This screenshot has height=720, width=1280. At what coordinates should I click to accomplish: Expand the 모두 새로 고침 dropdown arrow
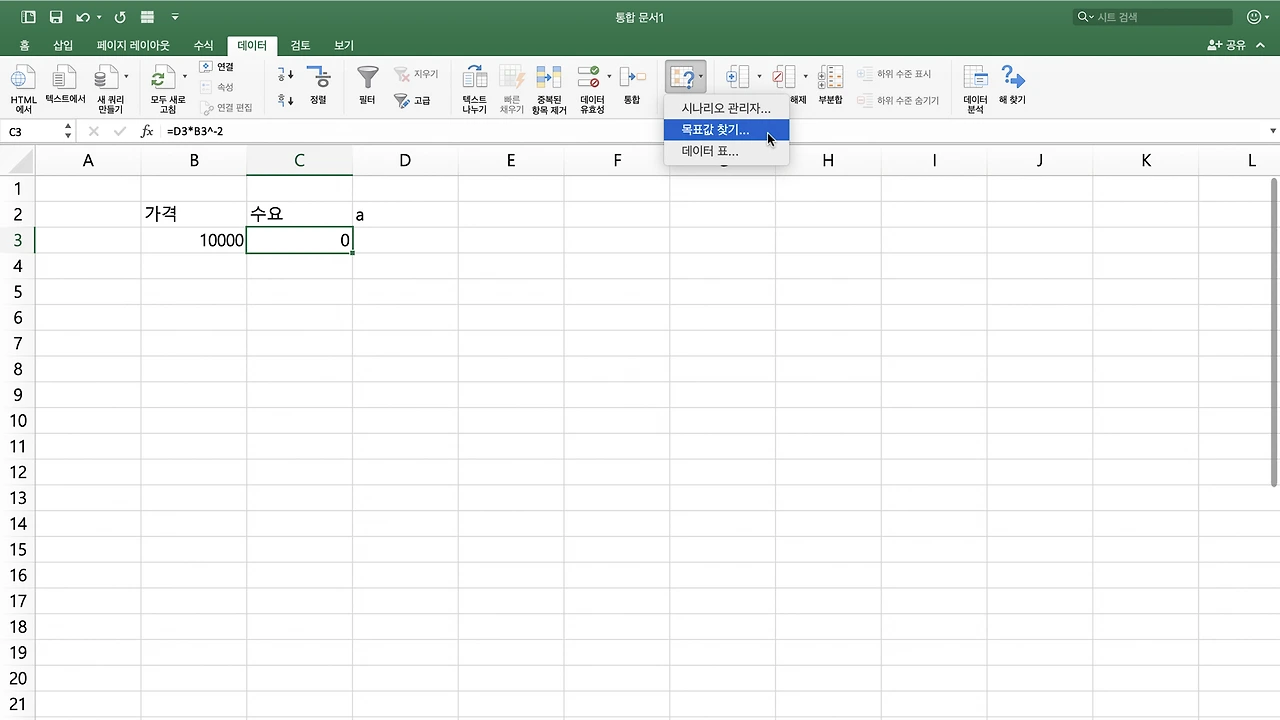point(184,77)
